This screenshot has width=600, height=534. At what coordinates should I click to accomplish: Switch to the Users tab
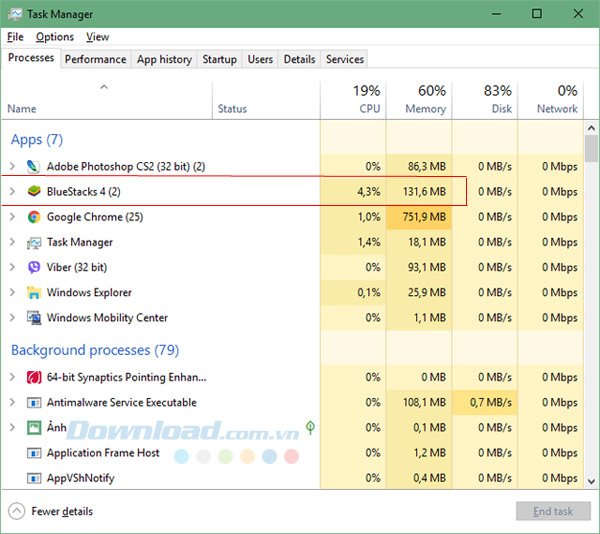click(260, 59)
